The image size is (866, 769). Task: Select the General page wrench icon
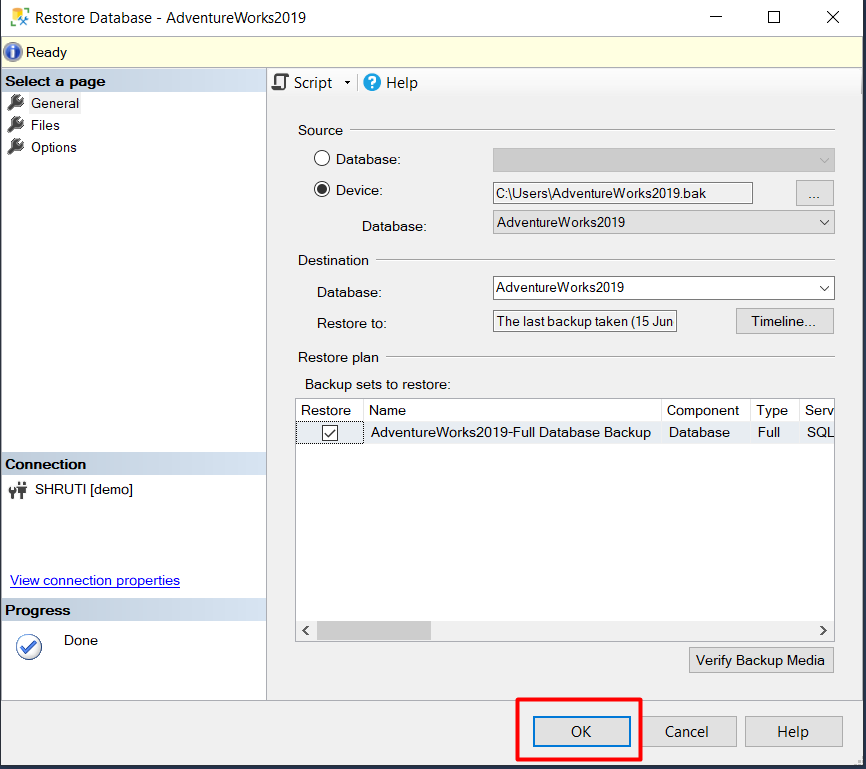tap(17, 103)
